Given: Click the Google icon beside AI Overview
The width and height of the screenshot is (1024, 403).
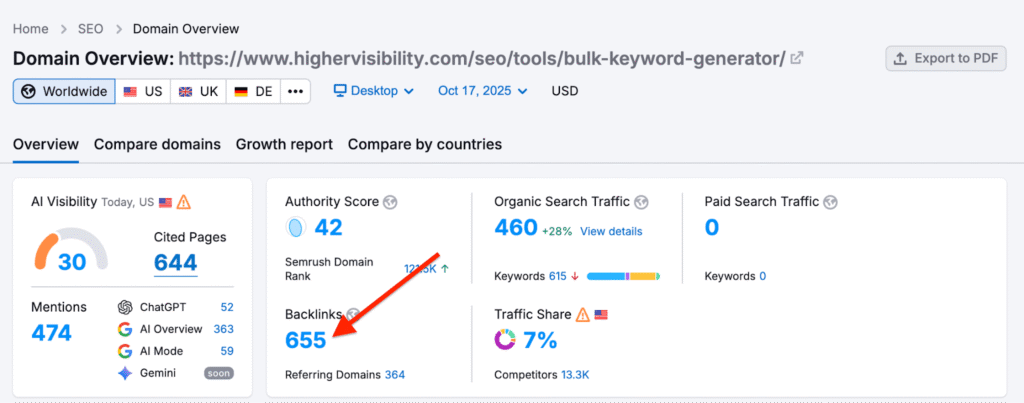Looking at the screenshot, I should click(125, 329).
